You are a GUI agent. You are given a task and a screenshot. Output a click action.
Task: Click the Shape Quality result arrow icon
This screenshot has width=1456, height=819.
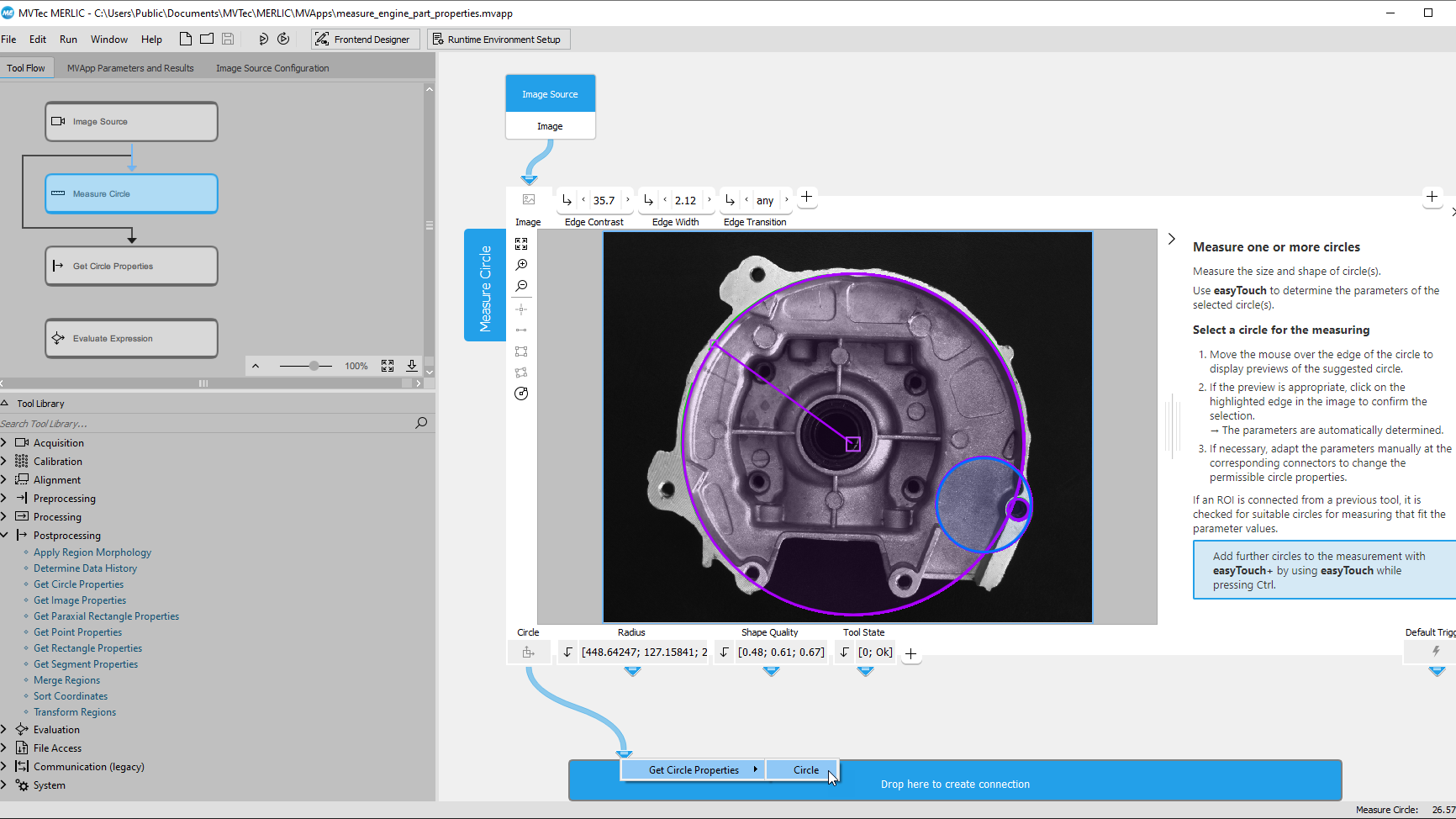(x=725, y=653)
